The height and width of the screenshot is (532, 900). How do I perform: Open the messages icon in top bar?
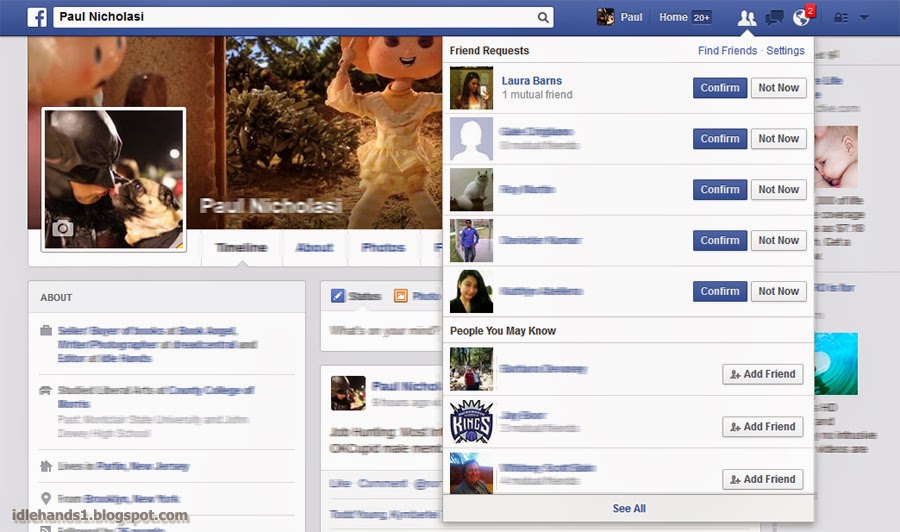[x=774, y=18]
